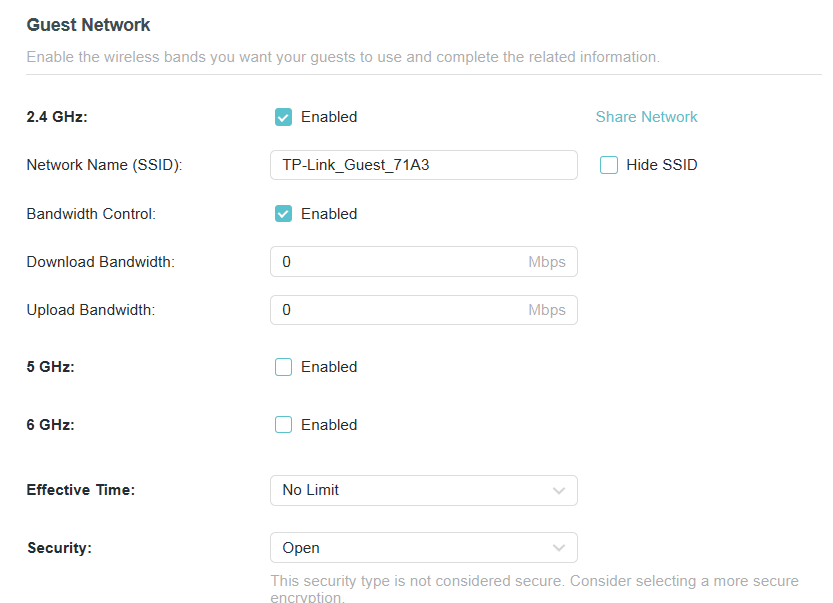Select the No Limit effective time box
Screen dimensions: 833x603
(423, 490)
